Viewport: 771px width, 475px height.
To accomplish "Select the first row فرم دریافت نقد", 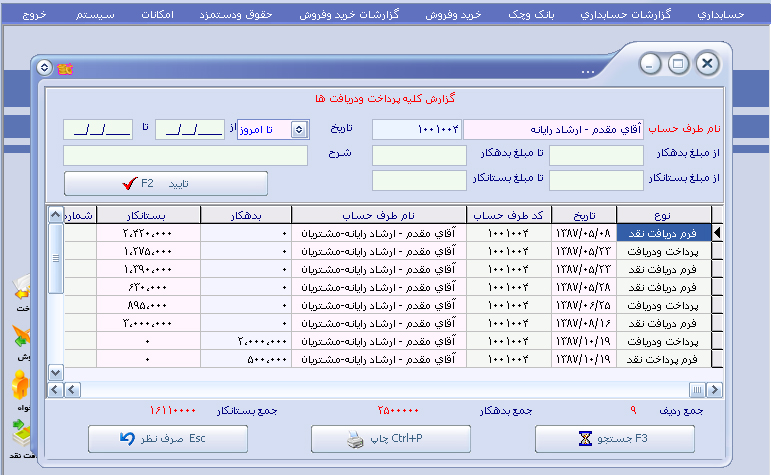I will [x=664, y=233].
